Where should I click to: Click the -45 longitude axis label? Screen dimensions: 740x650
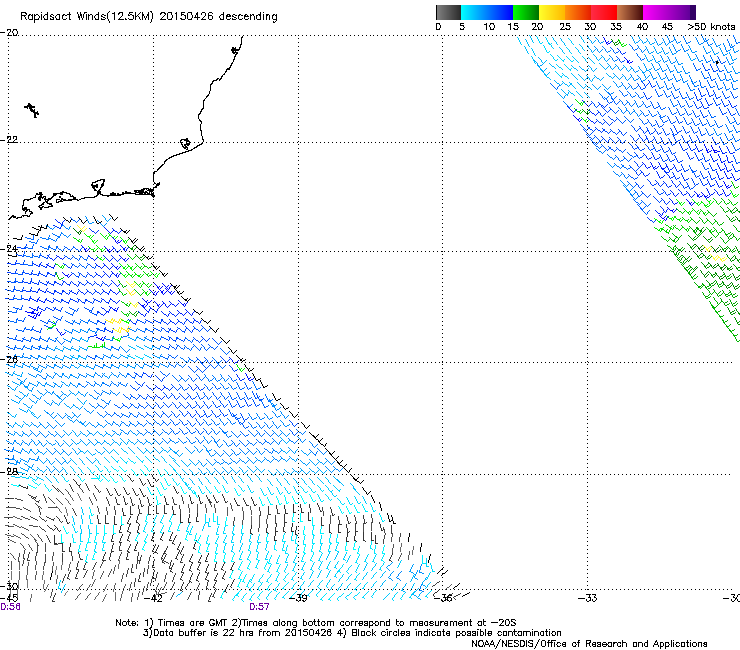[x=9, y=598]
